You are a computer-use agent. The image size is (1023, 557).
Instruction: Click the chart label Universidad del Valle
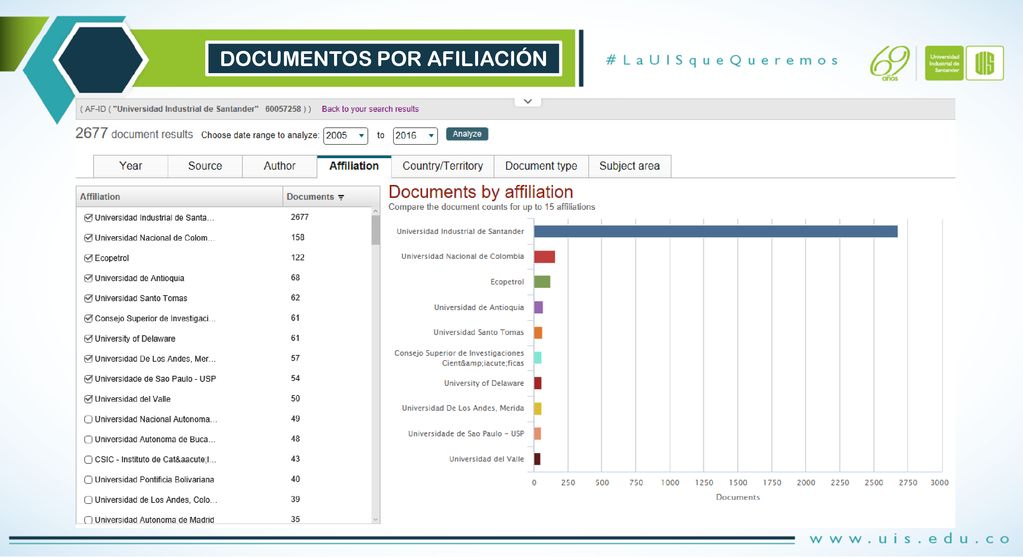click(x=486, y=459)
